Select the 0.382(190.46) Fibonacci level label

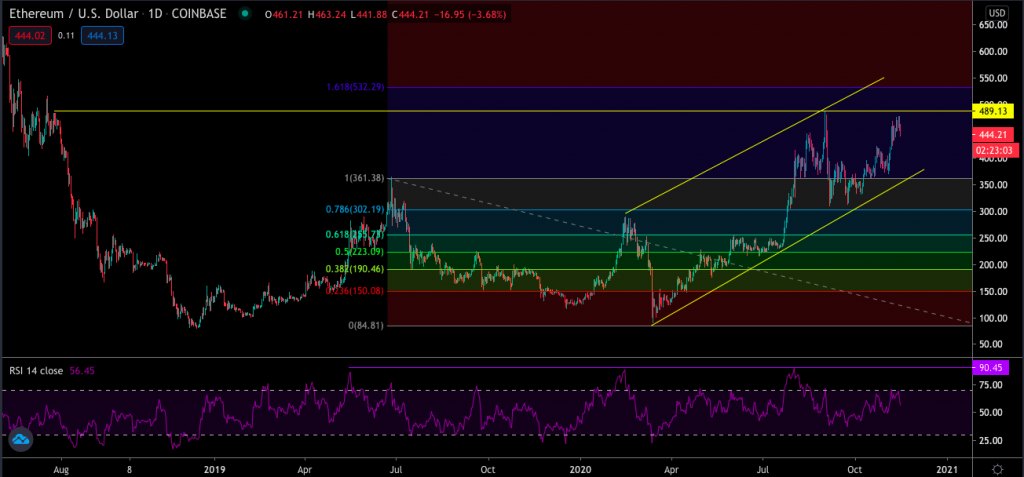tap(356, 269)
